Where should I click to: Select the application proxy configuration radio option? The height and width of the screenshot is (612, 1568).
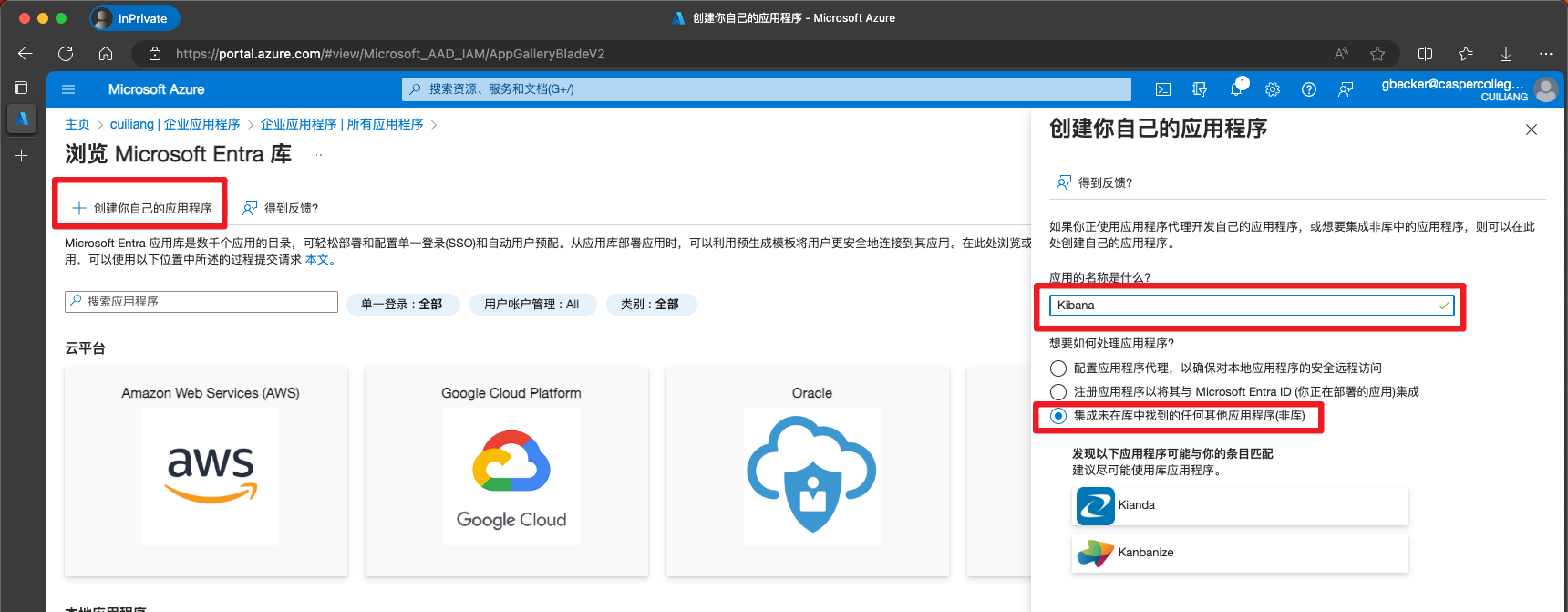coord(1058,368)
